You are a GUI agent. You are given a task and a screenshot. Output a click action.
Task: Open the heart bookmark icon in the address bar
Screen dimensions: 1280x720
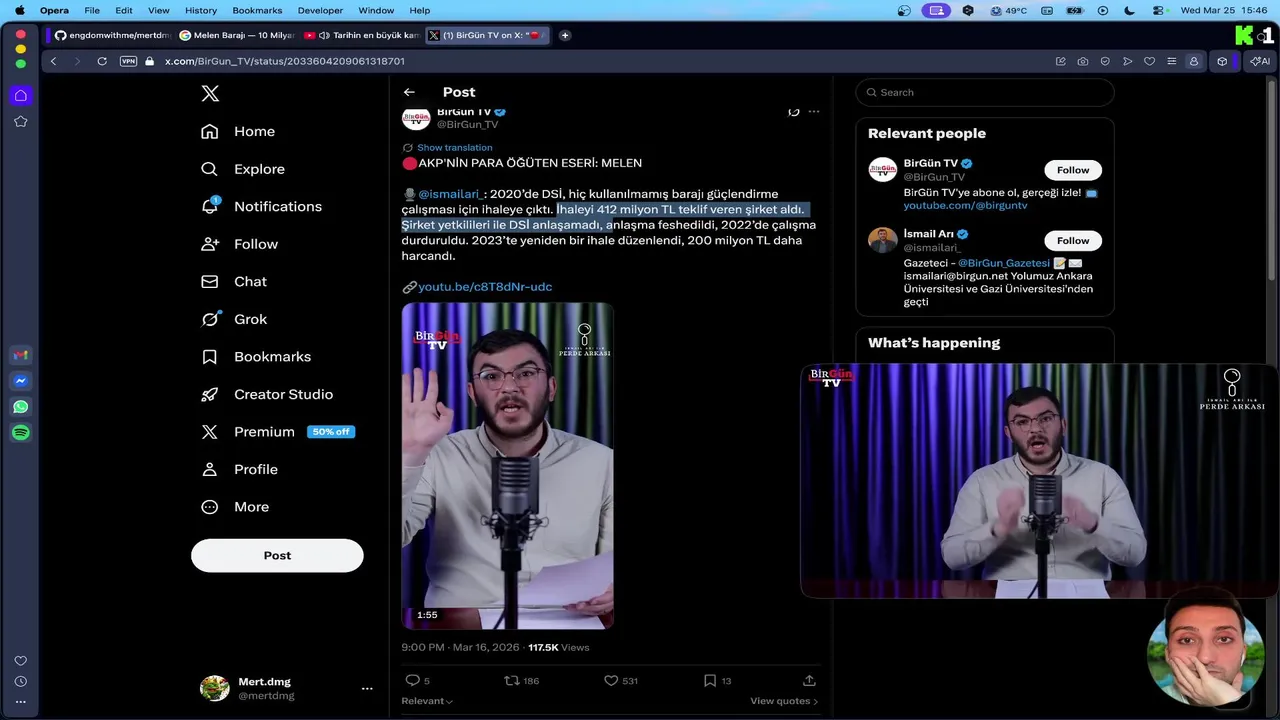1149,61
